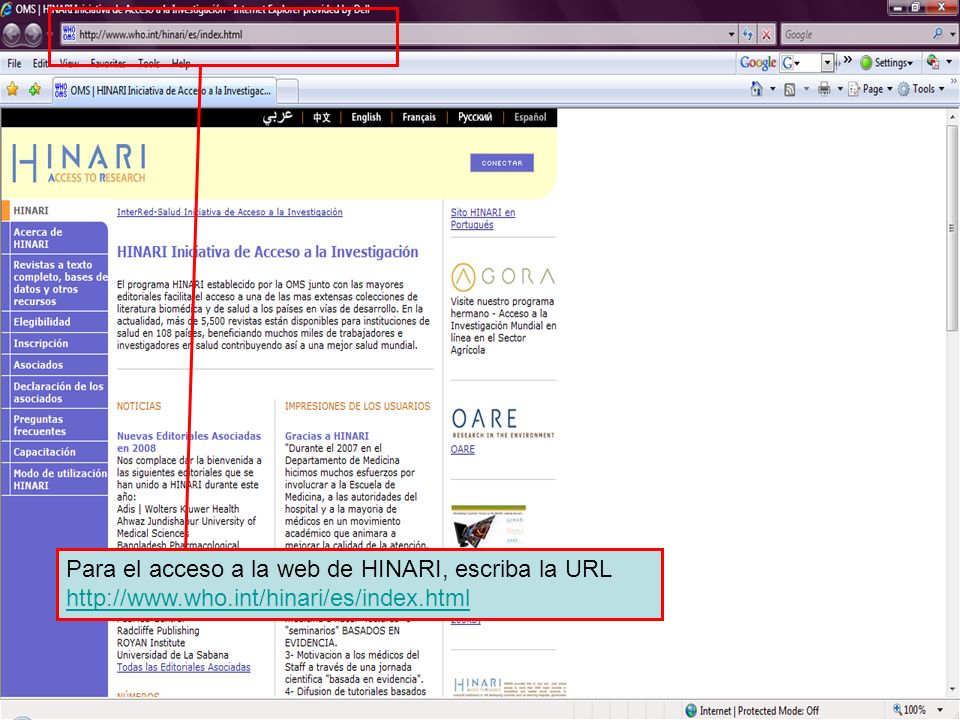
Task: Click the HINARI Access to Research logo
Action: tap(79, 163)
